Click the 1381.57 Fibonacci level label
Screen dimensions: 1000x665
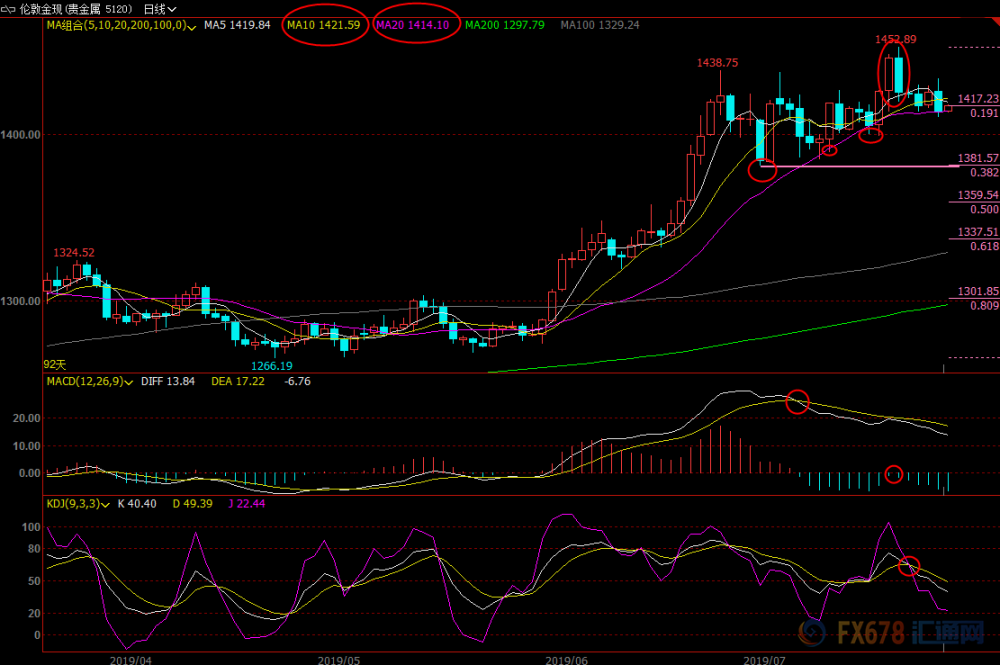[x=978, y=158]
